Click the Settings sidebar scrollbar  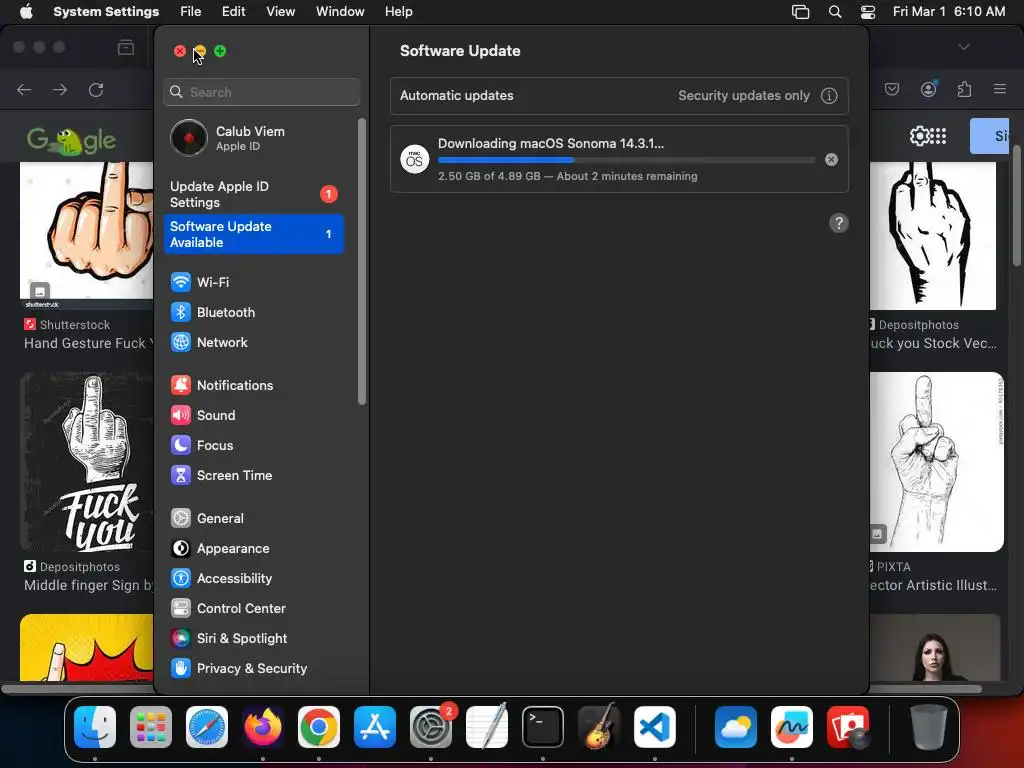[x=362, y=261]
